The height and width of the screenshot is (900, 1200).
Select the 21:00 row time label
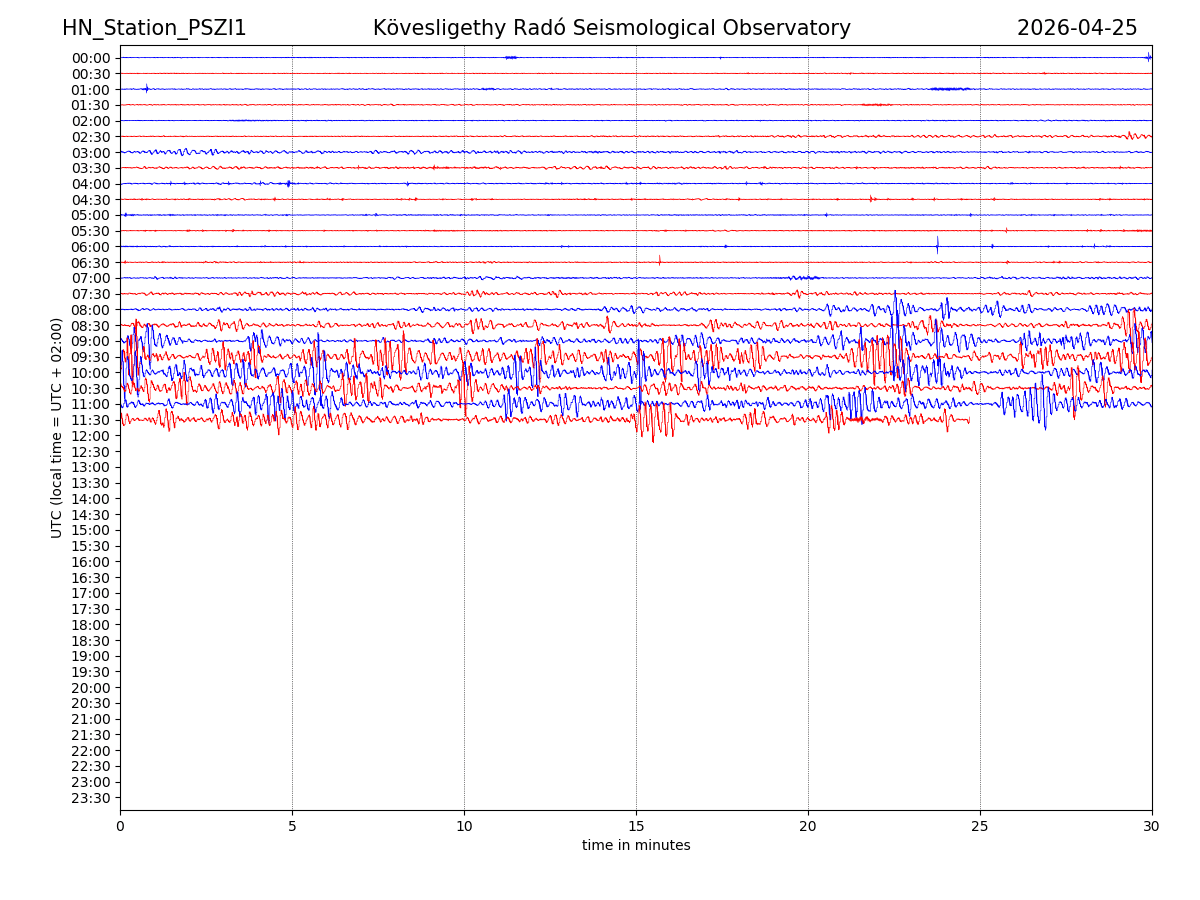pos(91,719)
